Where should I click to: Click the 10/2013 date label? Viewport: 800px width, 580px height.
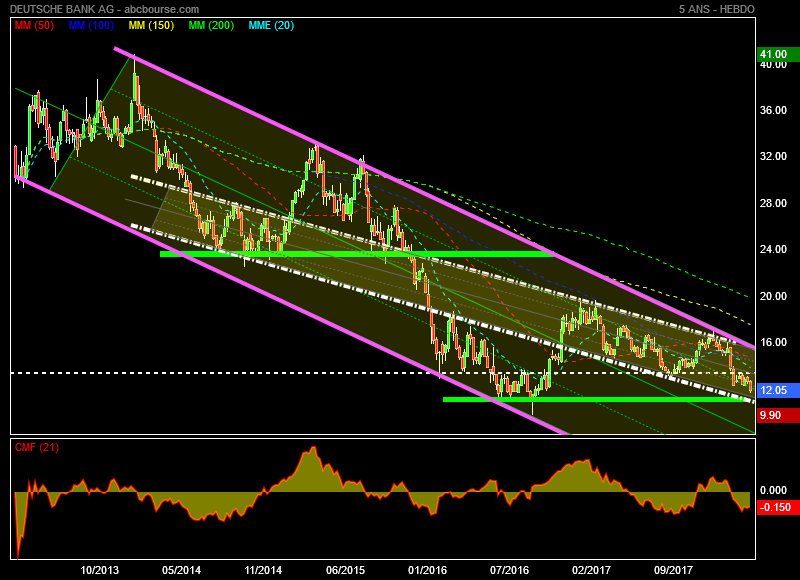pyautogui.click(x=99, y=570)
